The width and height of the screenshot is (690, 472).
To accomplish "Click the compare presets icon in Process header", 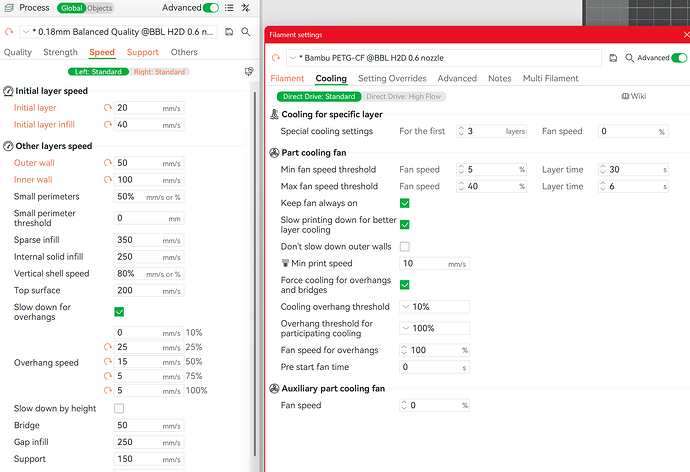I will [x=246, y=8].
